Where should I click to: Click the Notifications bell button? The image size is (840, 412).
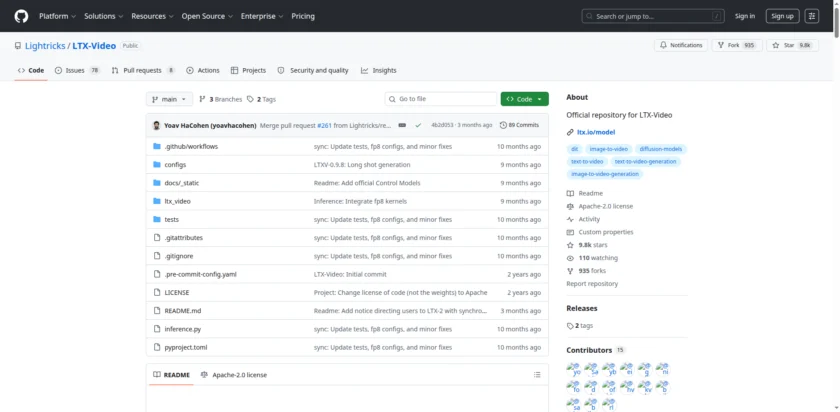tap(680, 45)
